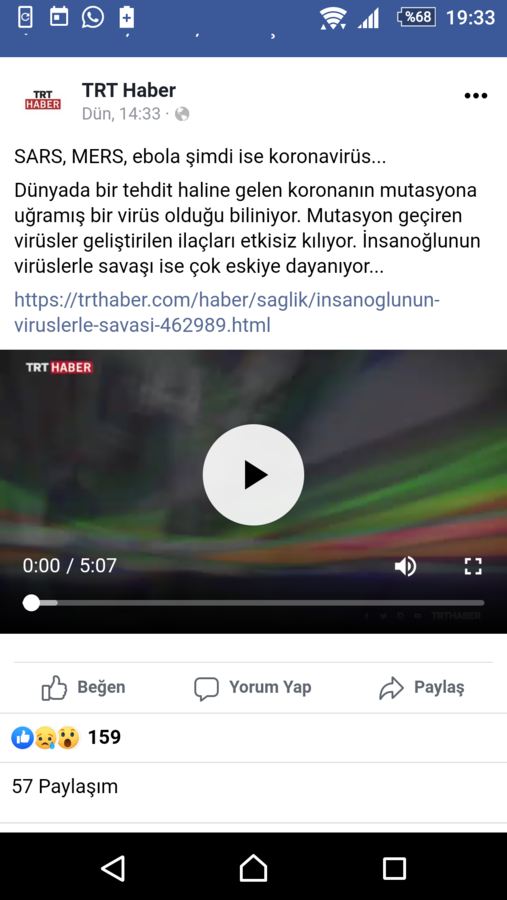Tap the TRT Haber profile logo
This screenshot has height=900, width=507.
[43, 100]
